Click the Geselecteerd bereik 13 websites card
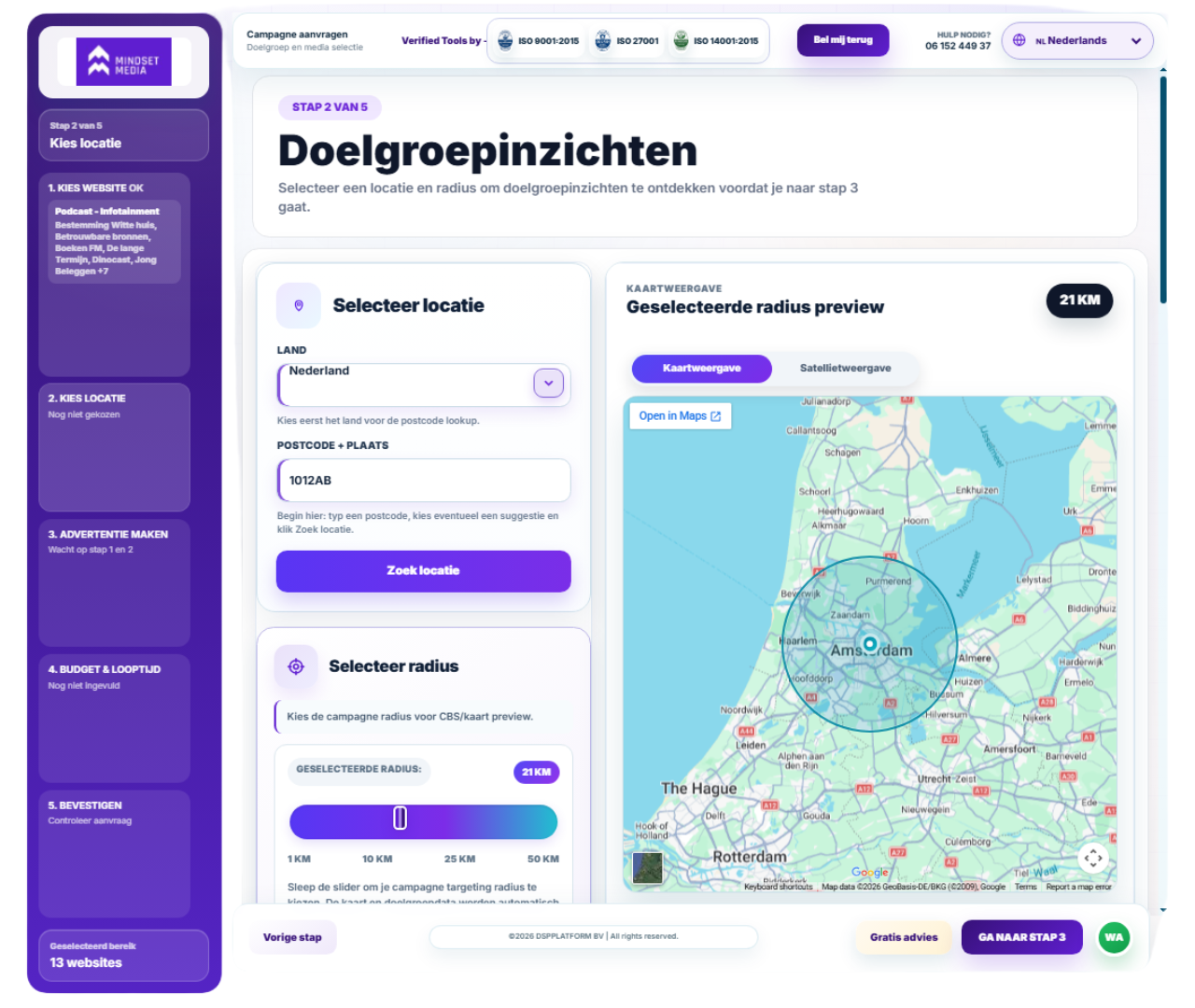The height and width of the screenshot is (1008, 1195). pyautogui.click(x=123, y=956)
